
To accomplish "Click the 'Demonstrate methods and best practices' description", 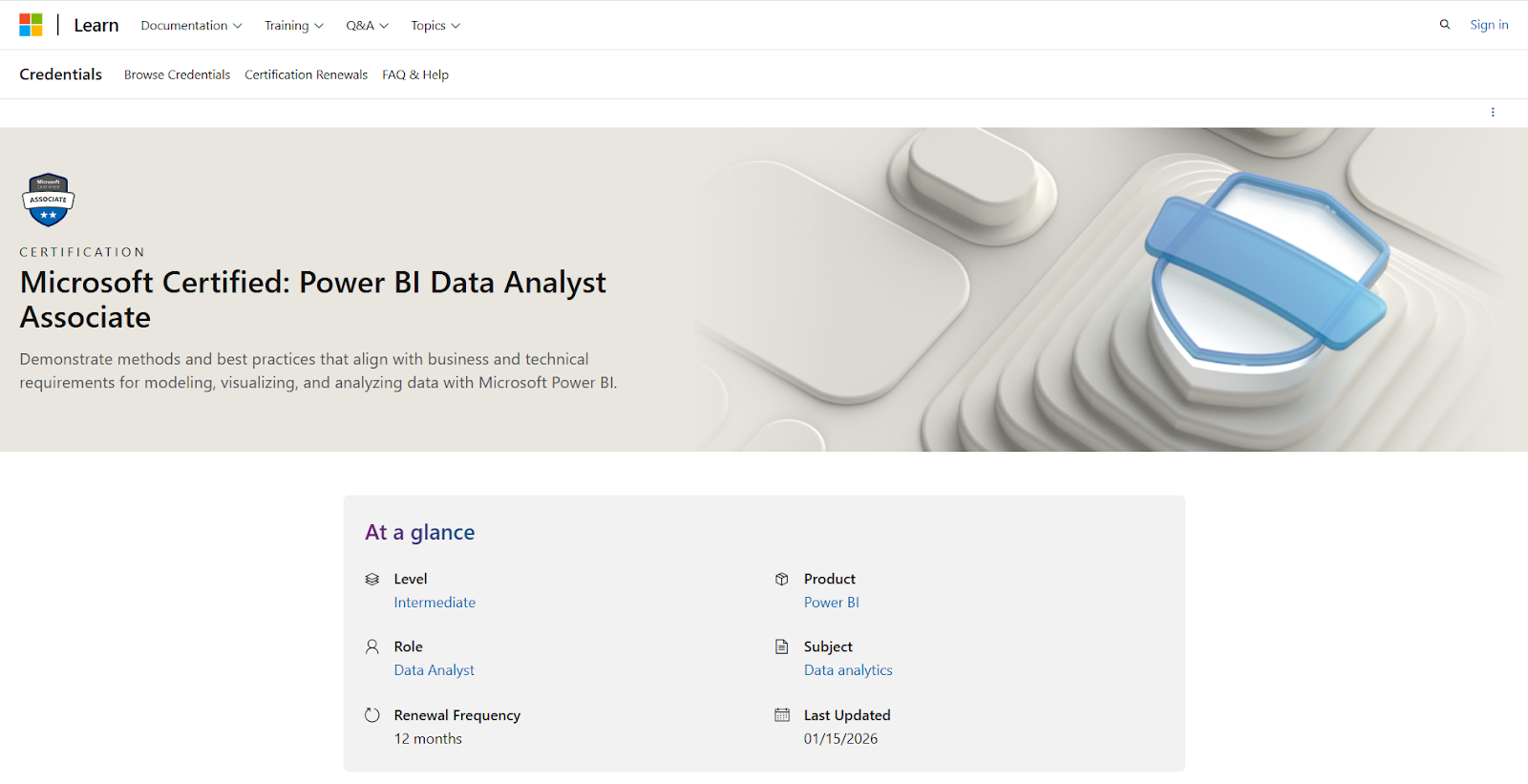I will tap(318, 371).
